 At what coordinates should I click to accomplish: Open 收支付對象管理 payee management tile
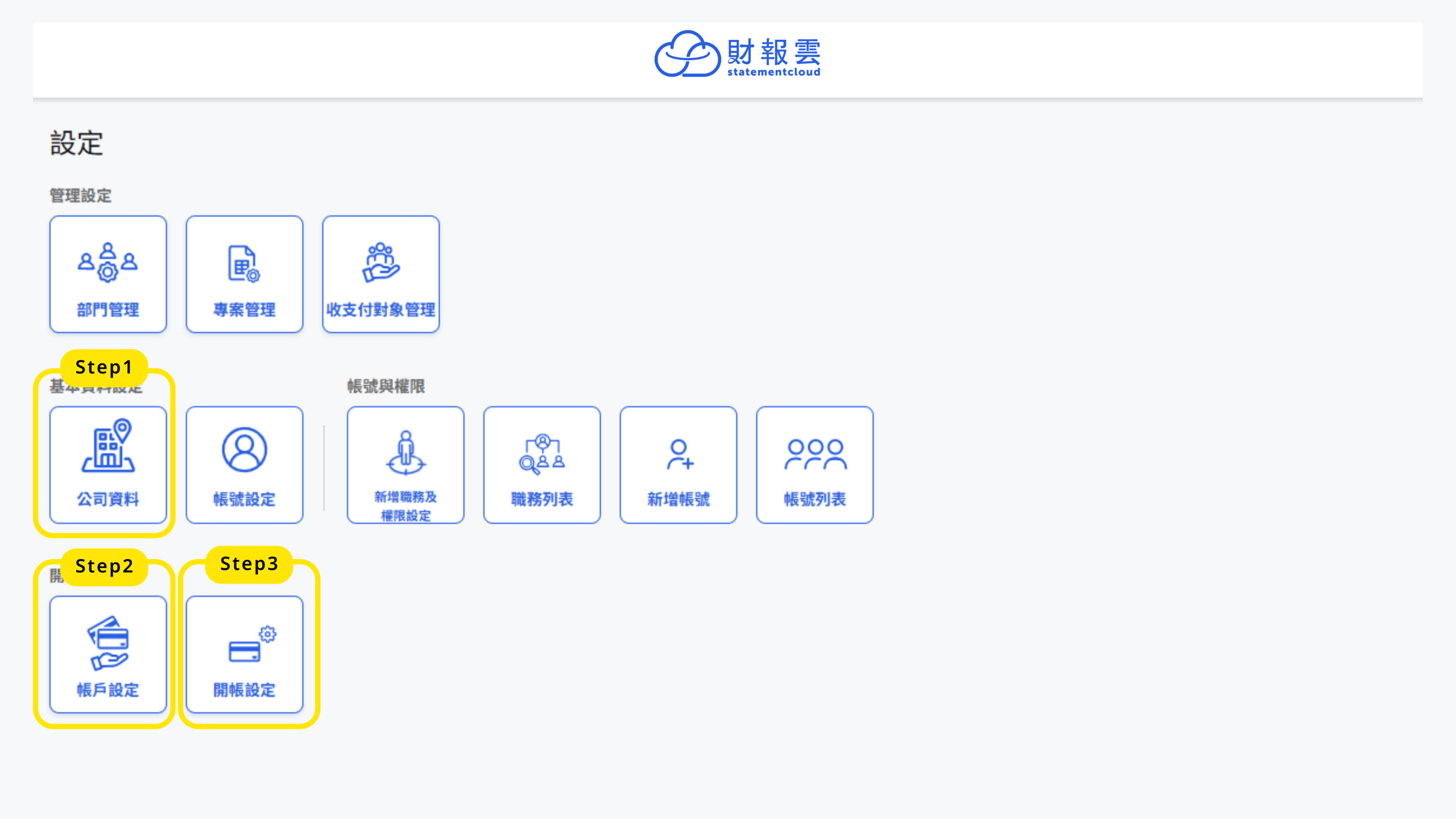[381, 274]
